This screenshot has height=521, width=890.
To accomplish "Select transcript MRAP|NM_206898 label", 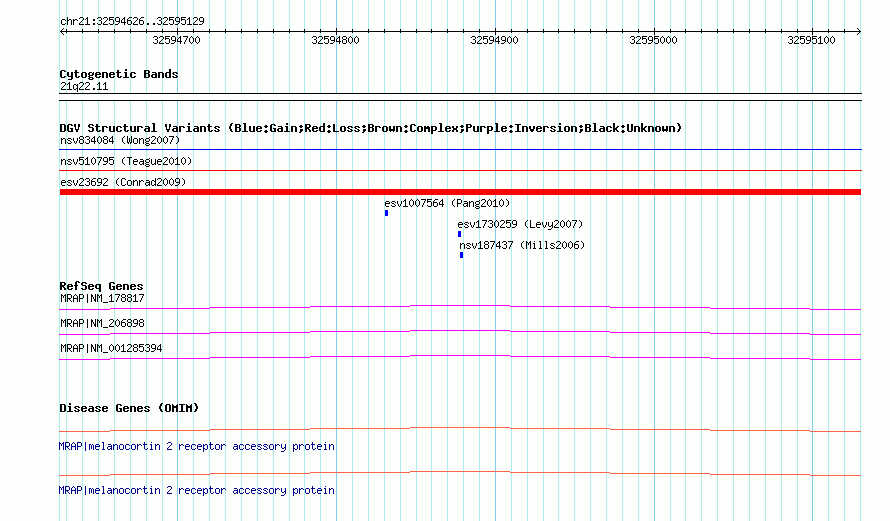I will (102, 323).
